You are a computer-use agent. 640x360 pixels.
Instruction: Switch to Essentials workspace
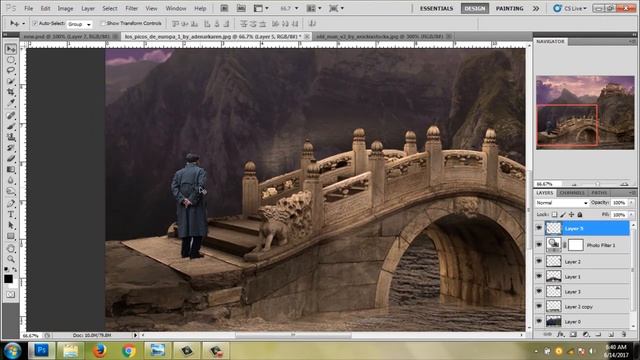coord(436,8)
